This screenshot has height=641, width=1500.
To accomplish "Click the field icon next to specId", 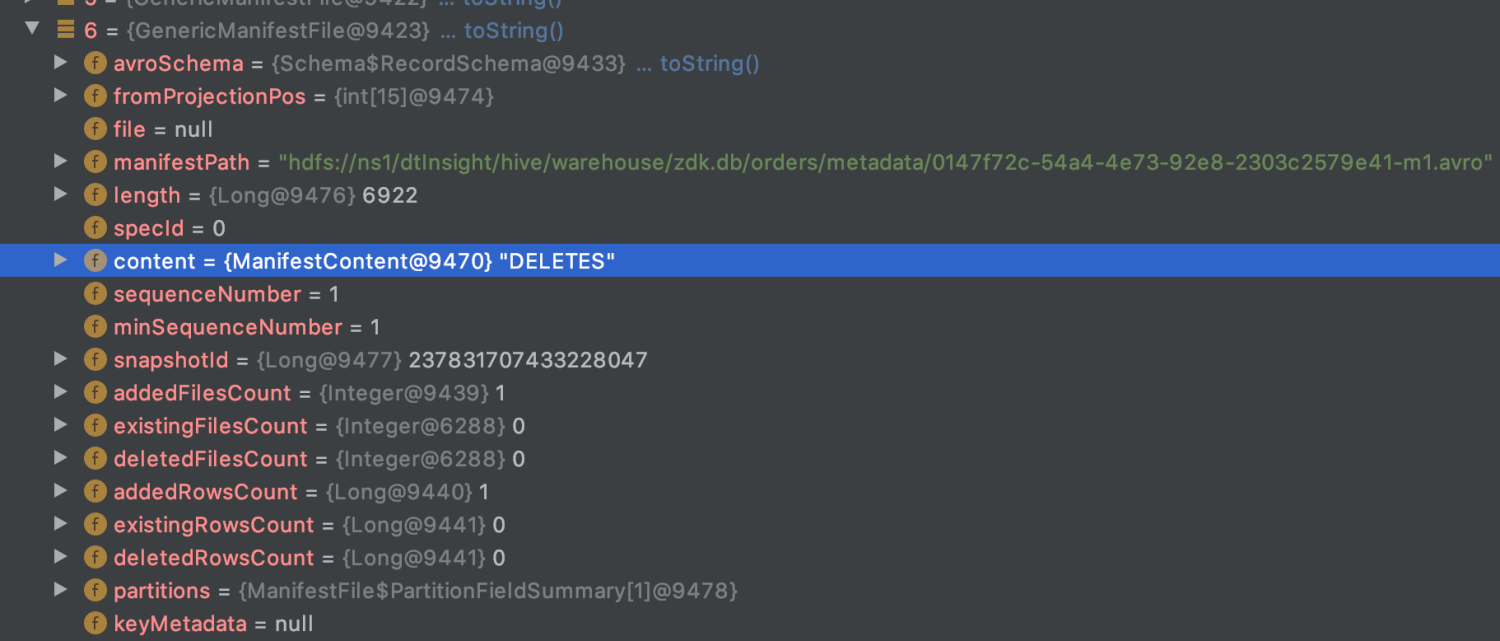I will coord(95,228).
